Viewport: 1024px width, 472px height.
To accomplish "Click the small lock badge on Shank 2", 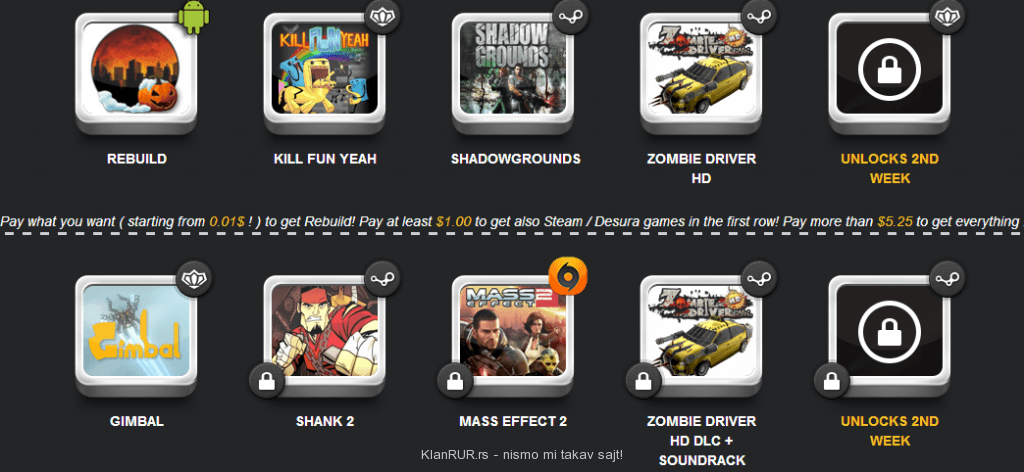I will (x=266, y=381).
